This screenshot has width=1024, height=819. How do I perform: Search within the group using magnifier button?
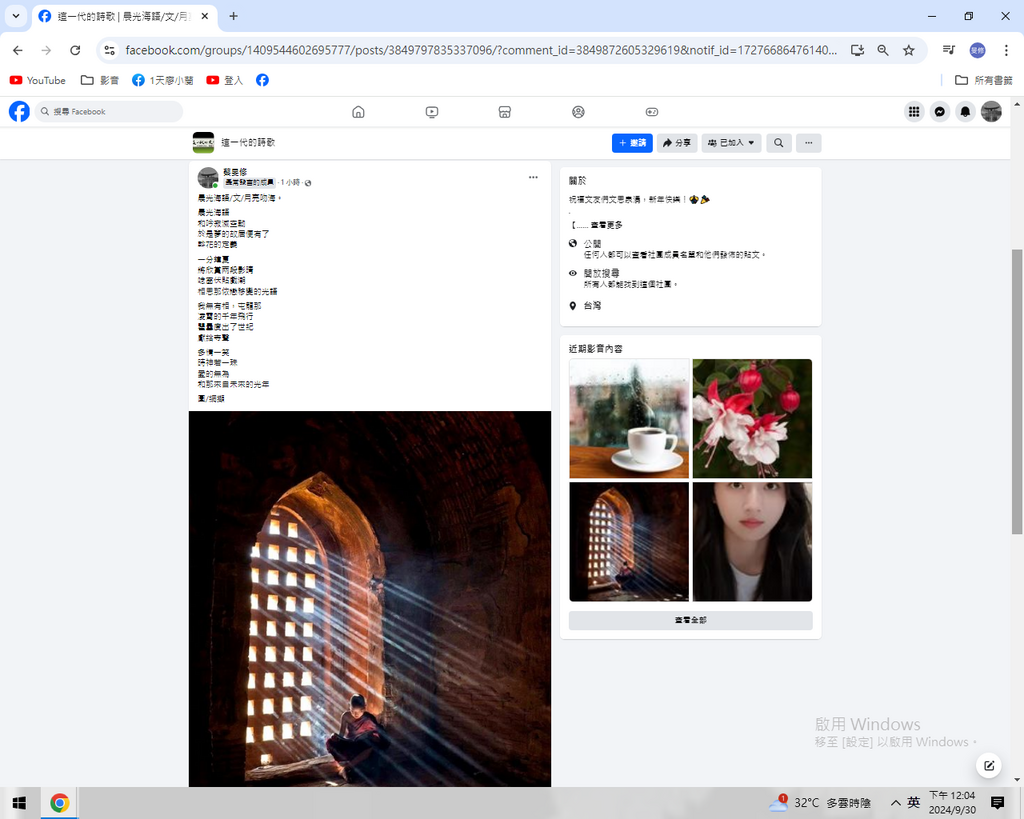pyautogui.click(x=778, y=143)
